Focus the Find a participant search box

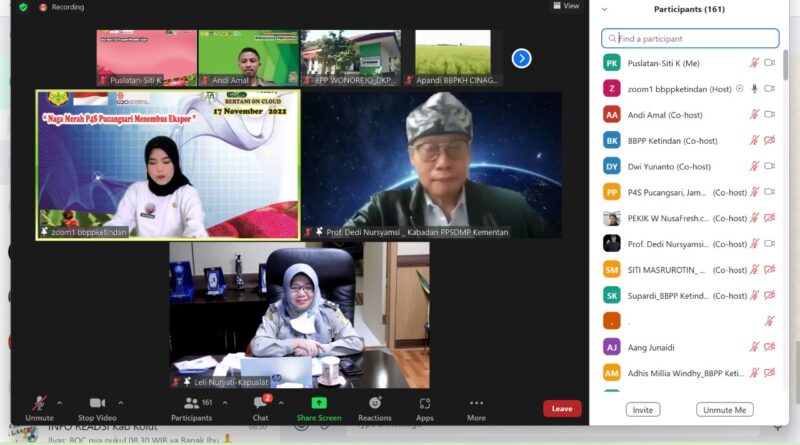[x=690, y=38]
